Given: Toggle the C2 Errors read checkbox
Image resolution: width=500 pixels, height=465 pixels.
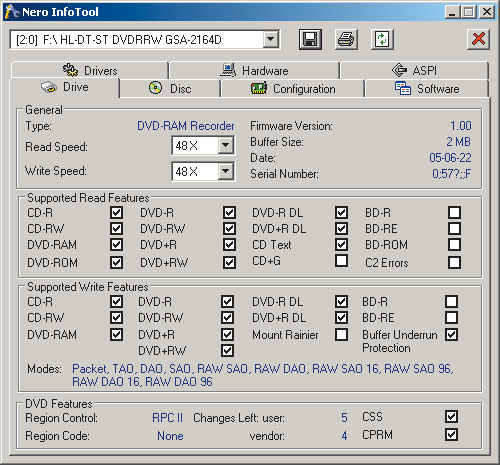Looking at the screenshot, I should [455, 262].
